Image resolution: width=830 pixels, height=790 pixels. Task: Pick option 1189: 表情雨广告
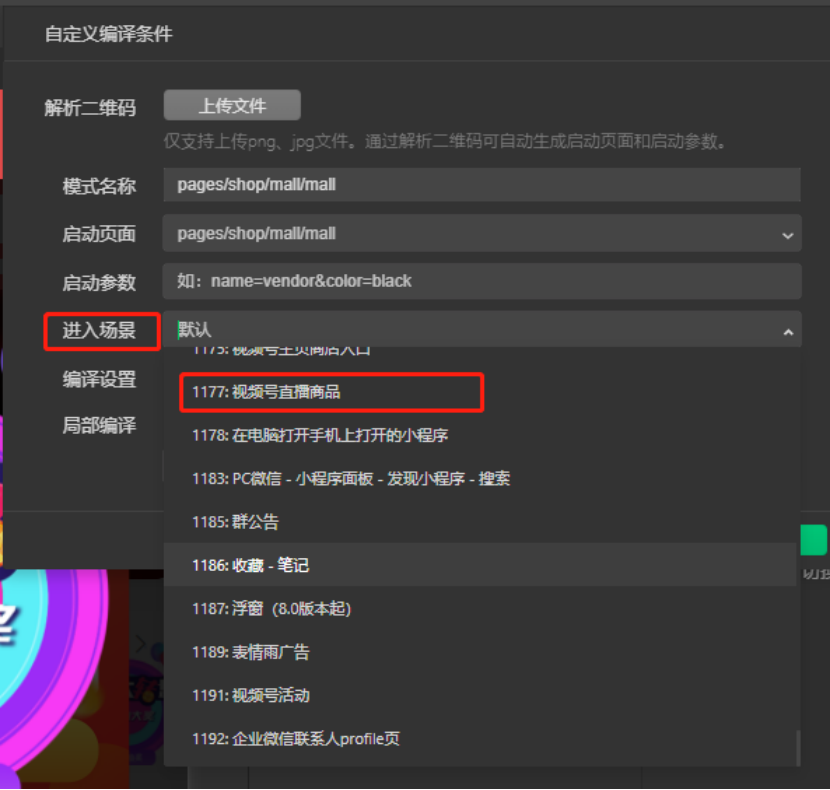479,652
